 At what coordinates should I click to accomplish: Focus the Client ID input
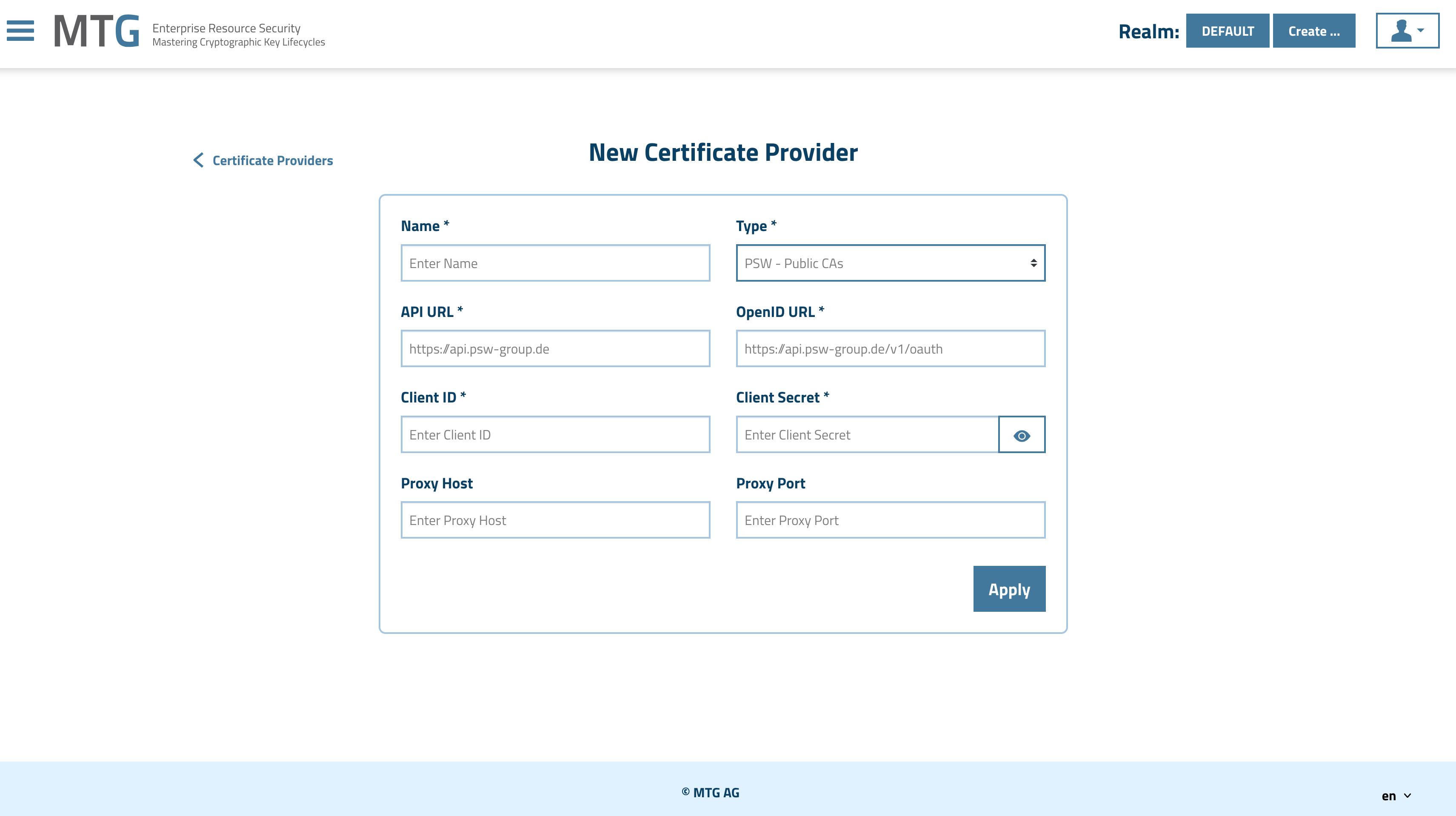(555, 434)
